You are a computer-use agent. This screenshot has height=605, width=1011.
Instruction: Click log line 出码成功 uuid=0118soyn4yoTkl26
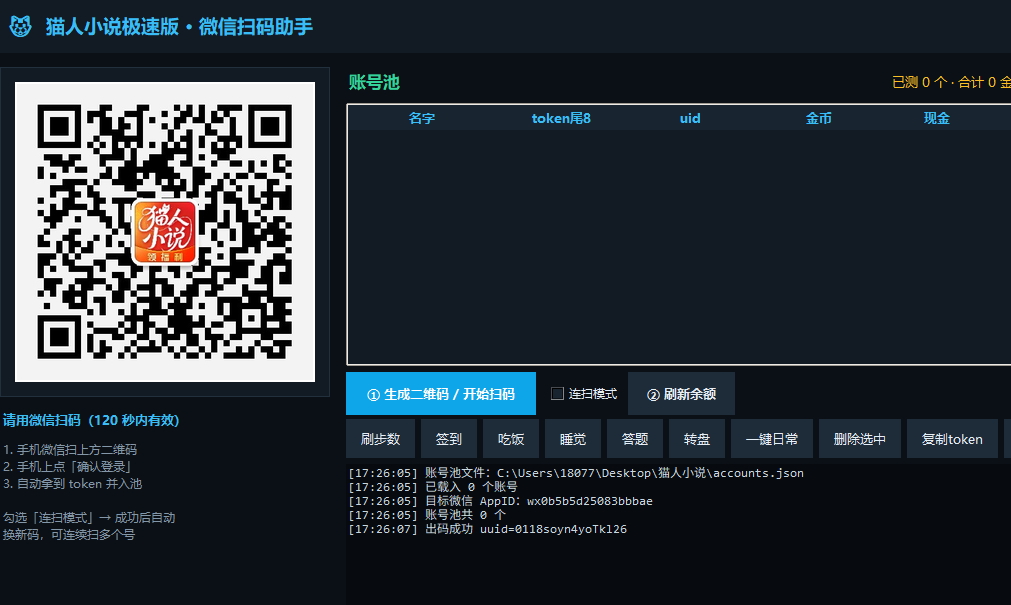[487, 530]
